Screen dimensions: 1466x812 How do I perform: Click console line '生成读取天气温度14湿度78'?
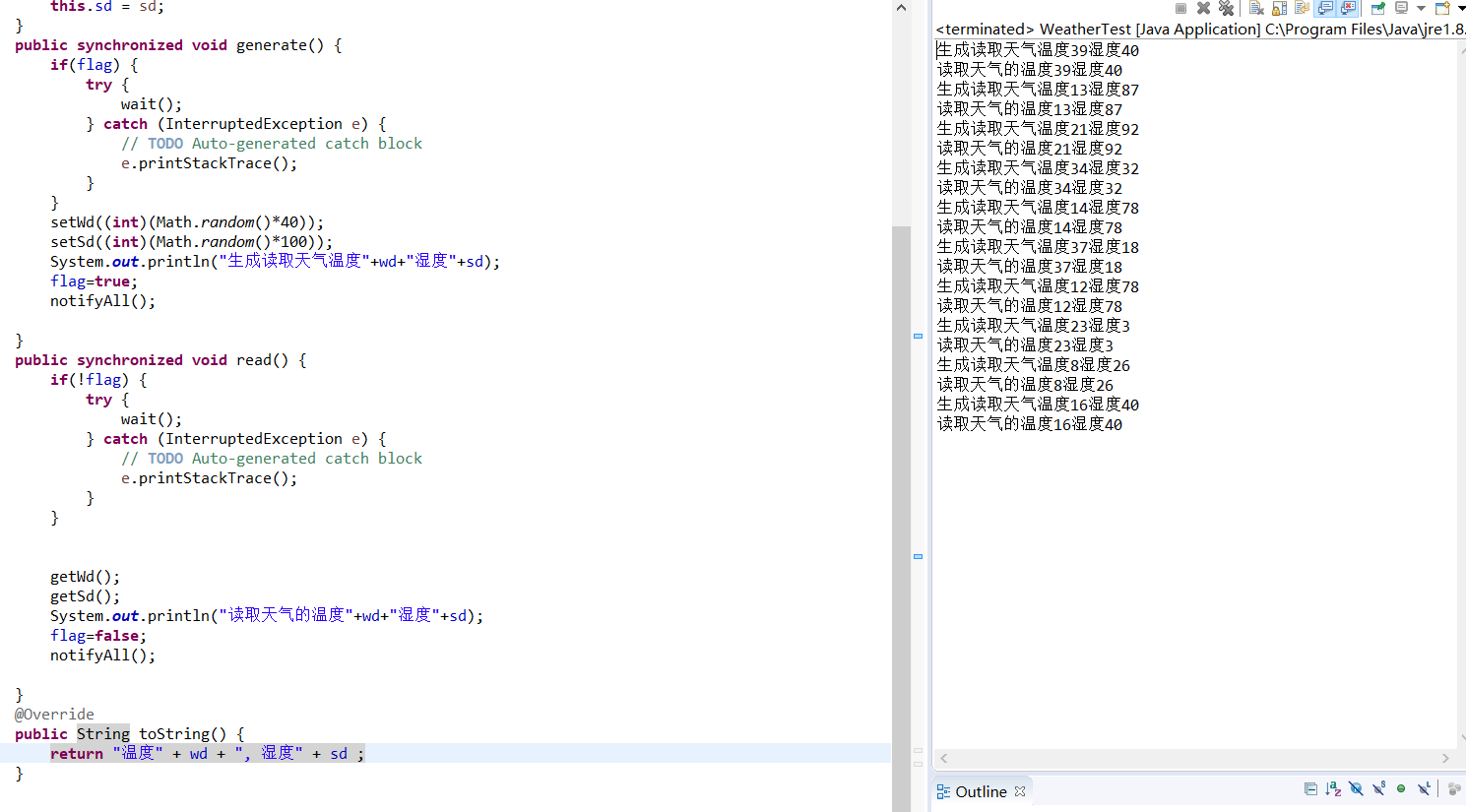(x=1038, y=208)
